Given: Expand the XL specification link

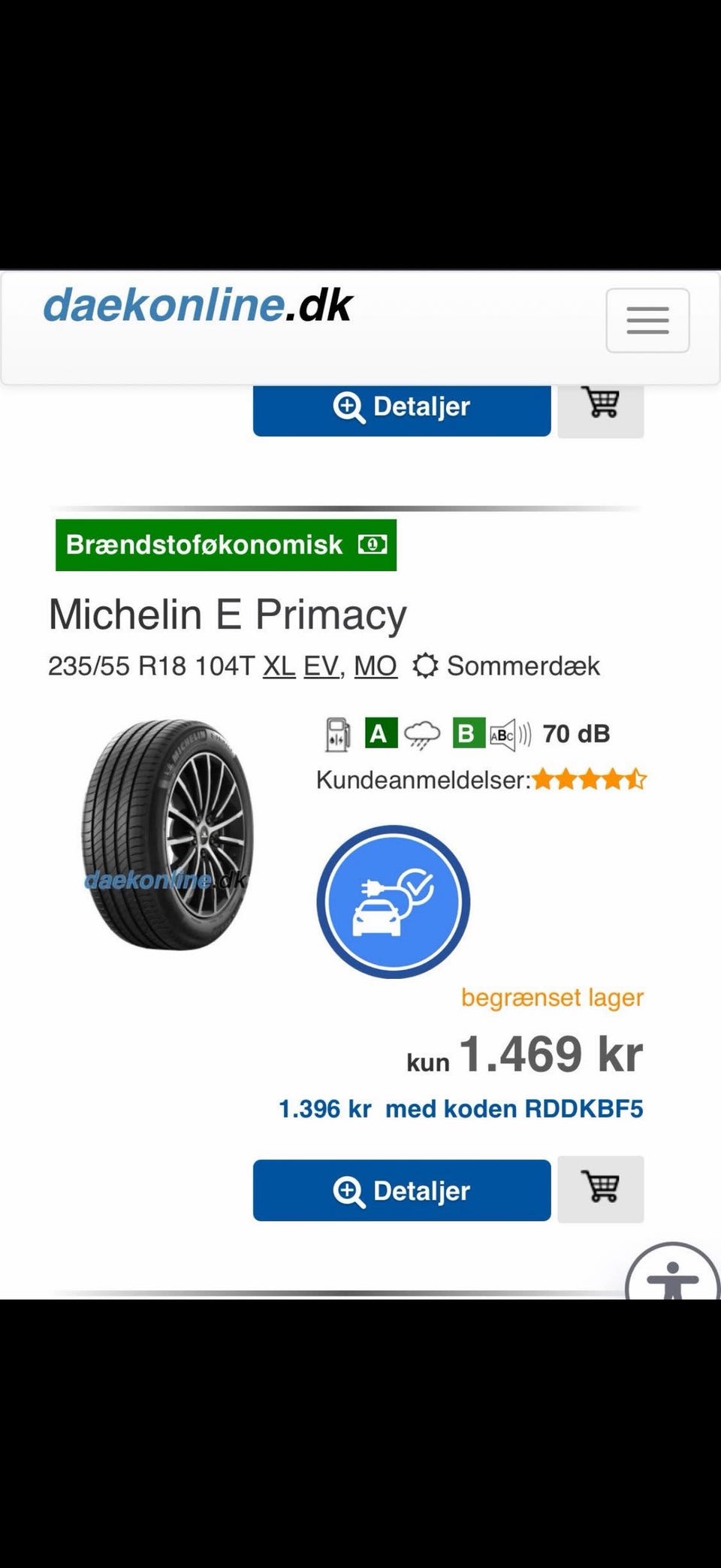Looking at the screenshot, I should pos(278,666).
